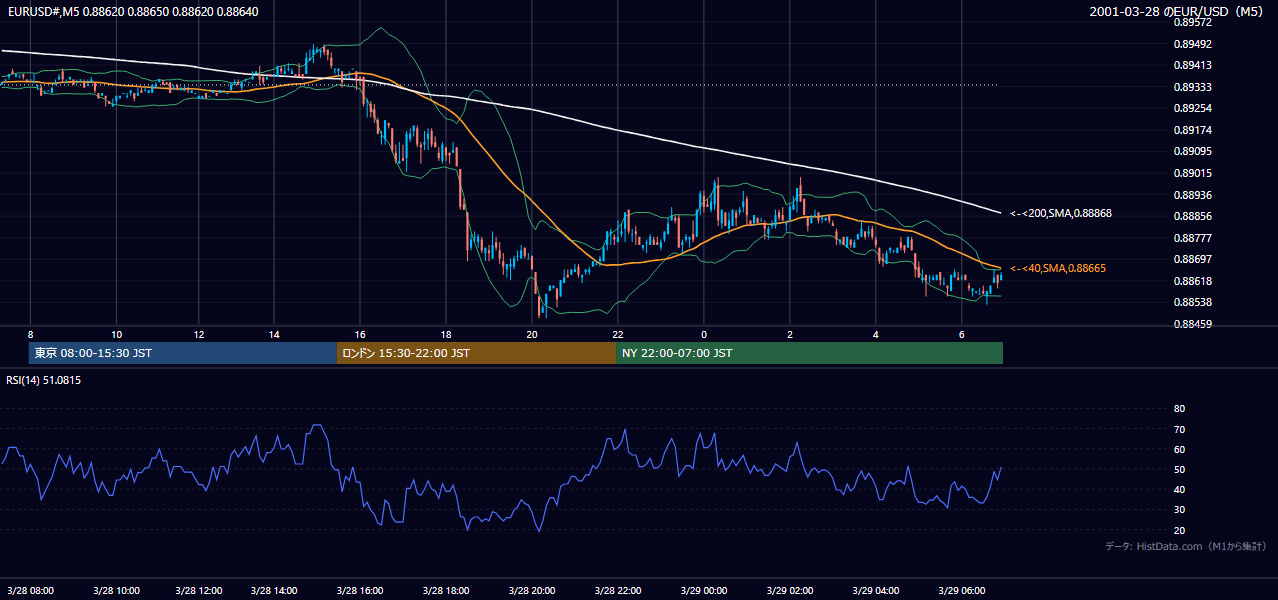1278x600 pixels.
Task: Click hour label 12 under price chart
Action: point(199,334)
